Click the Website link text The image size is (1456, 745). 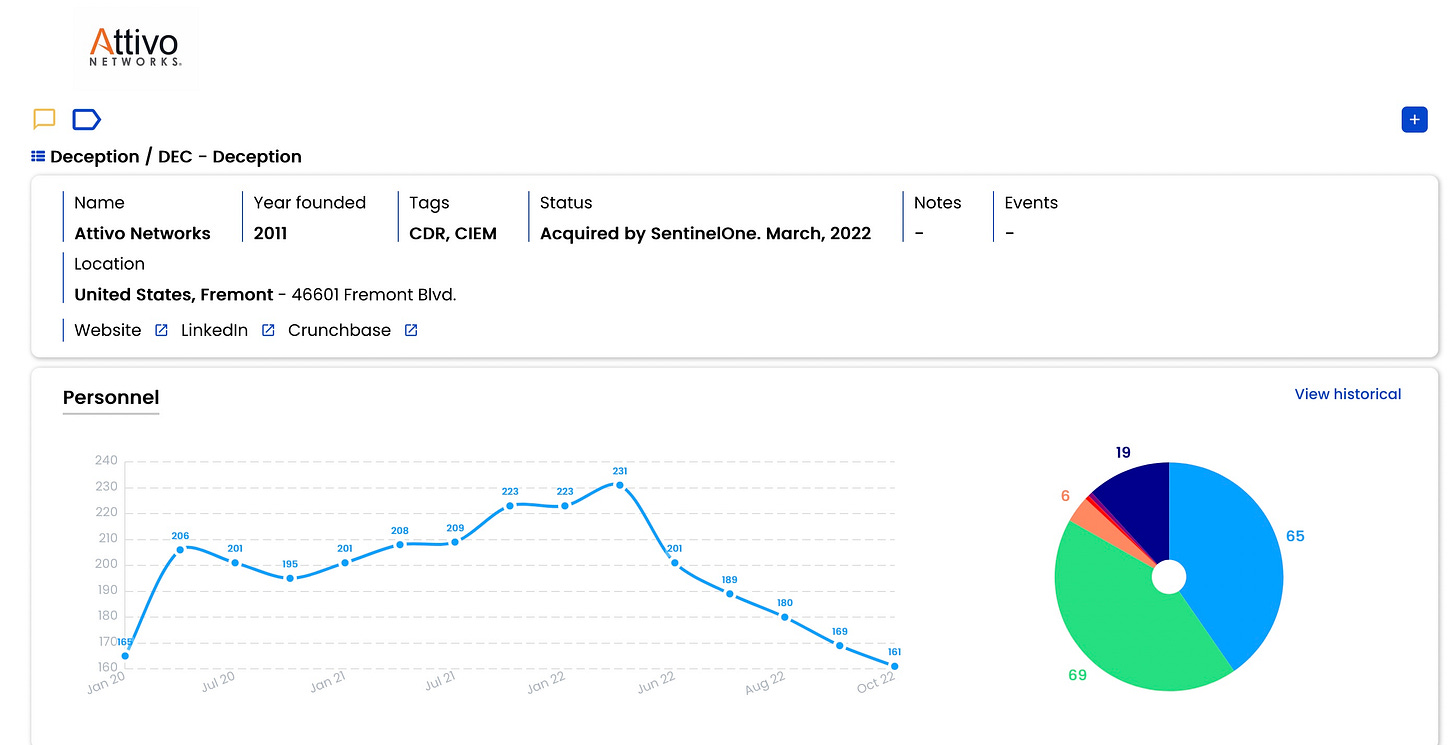tap(108, 330)
